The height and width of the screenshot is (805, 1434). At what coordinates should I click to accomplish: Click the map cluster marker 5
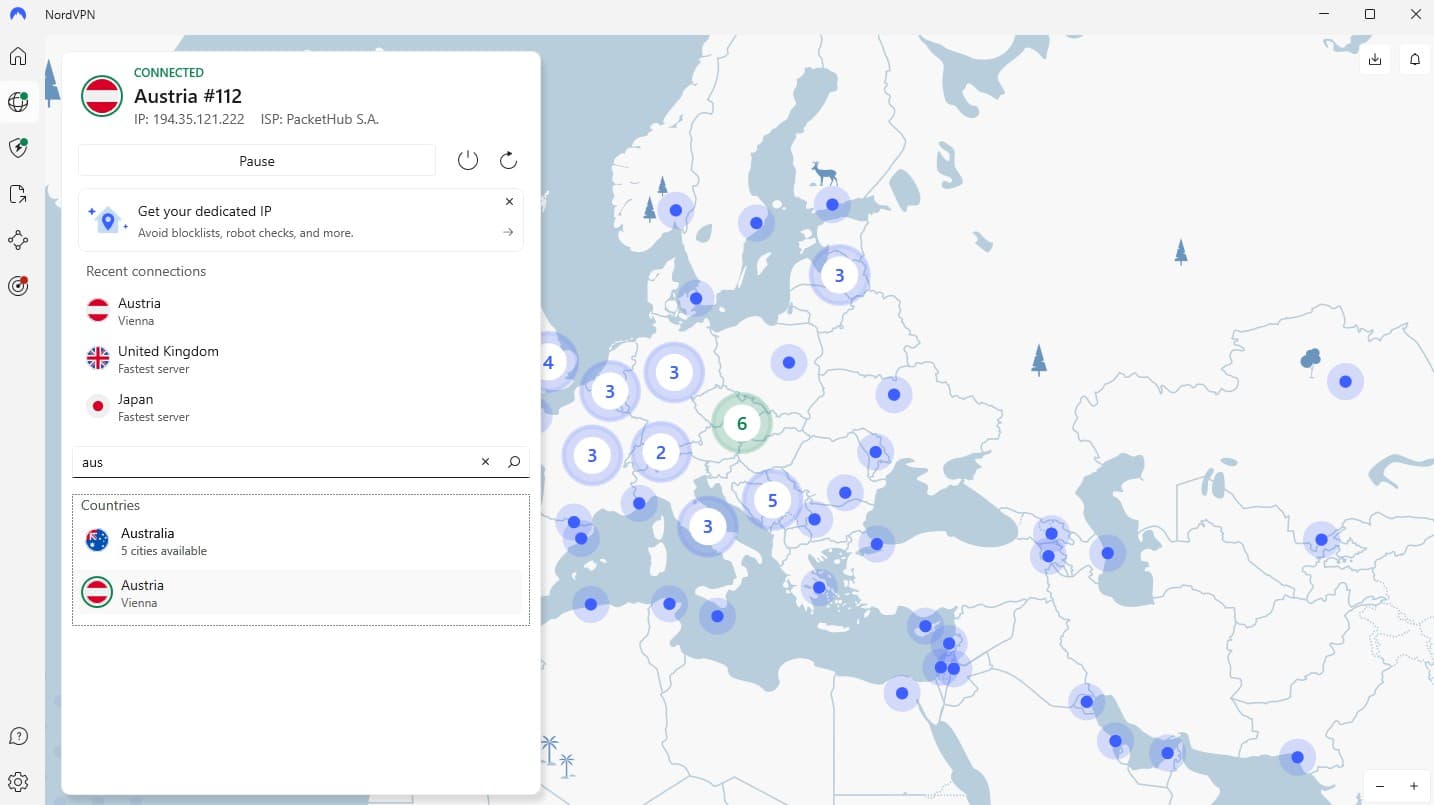click(x=772, y=500)
